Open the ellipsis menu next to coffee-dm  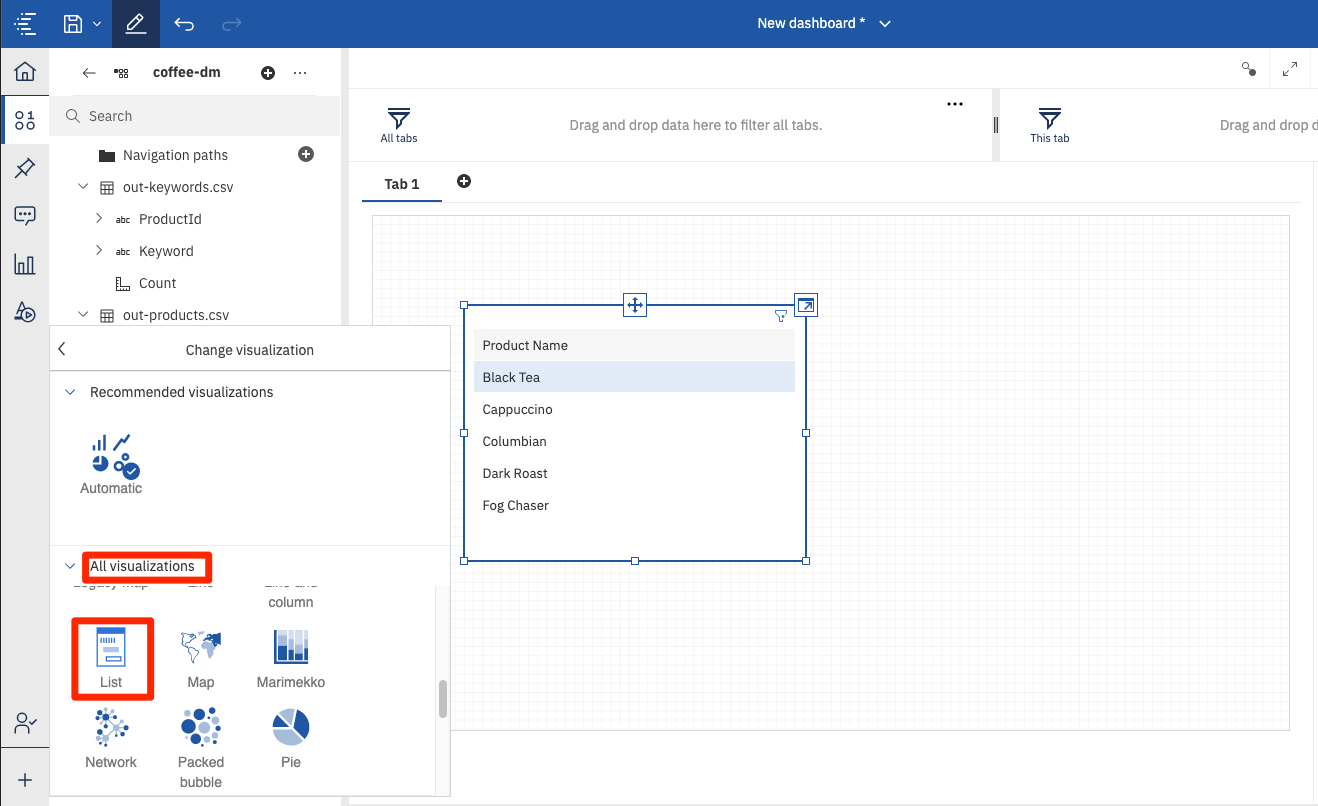(300, 73)
